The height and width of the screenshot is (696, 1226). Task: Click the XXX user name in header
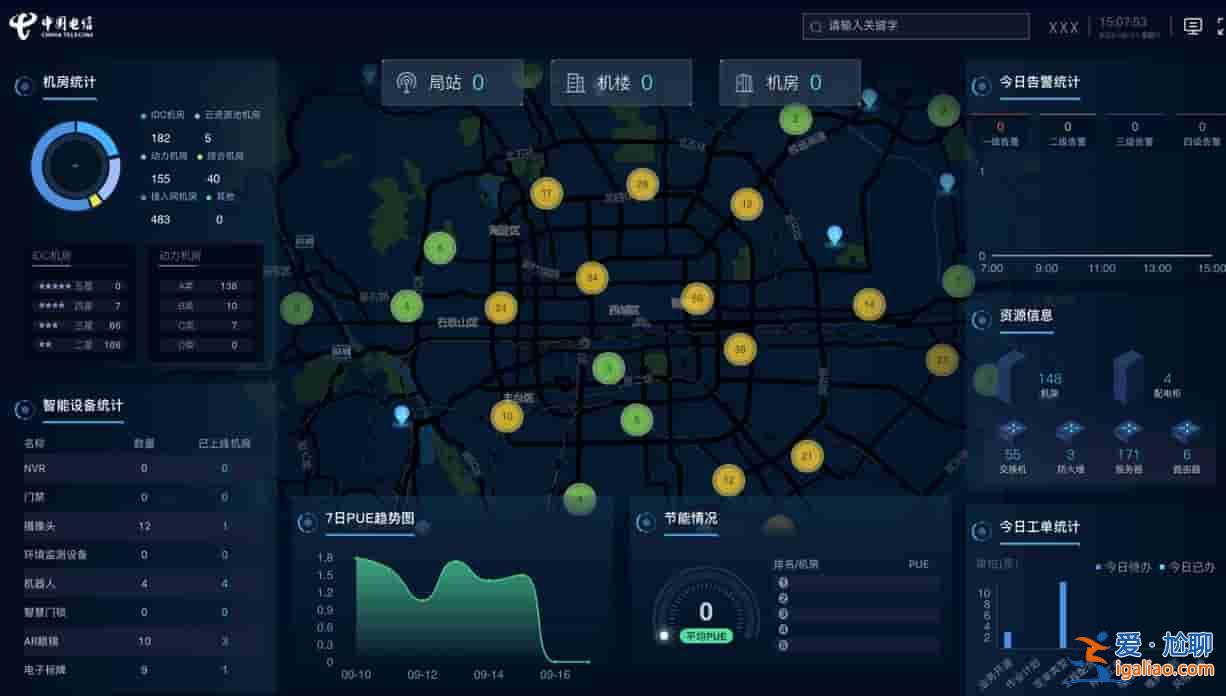pos(1064,28)
